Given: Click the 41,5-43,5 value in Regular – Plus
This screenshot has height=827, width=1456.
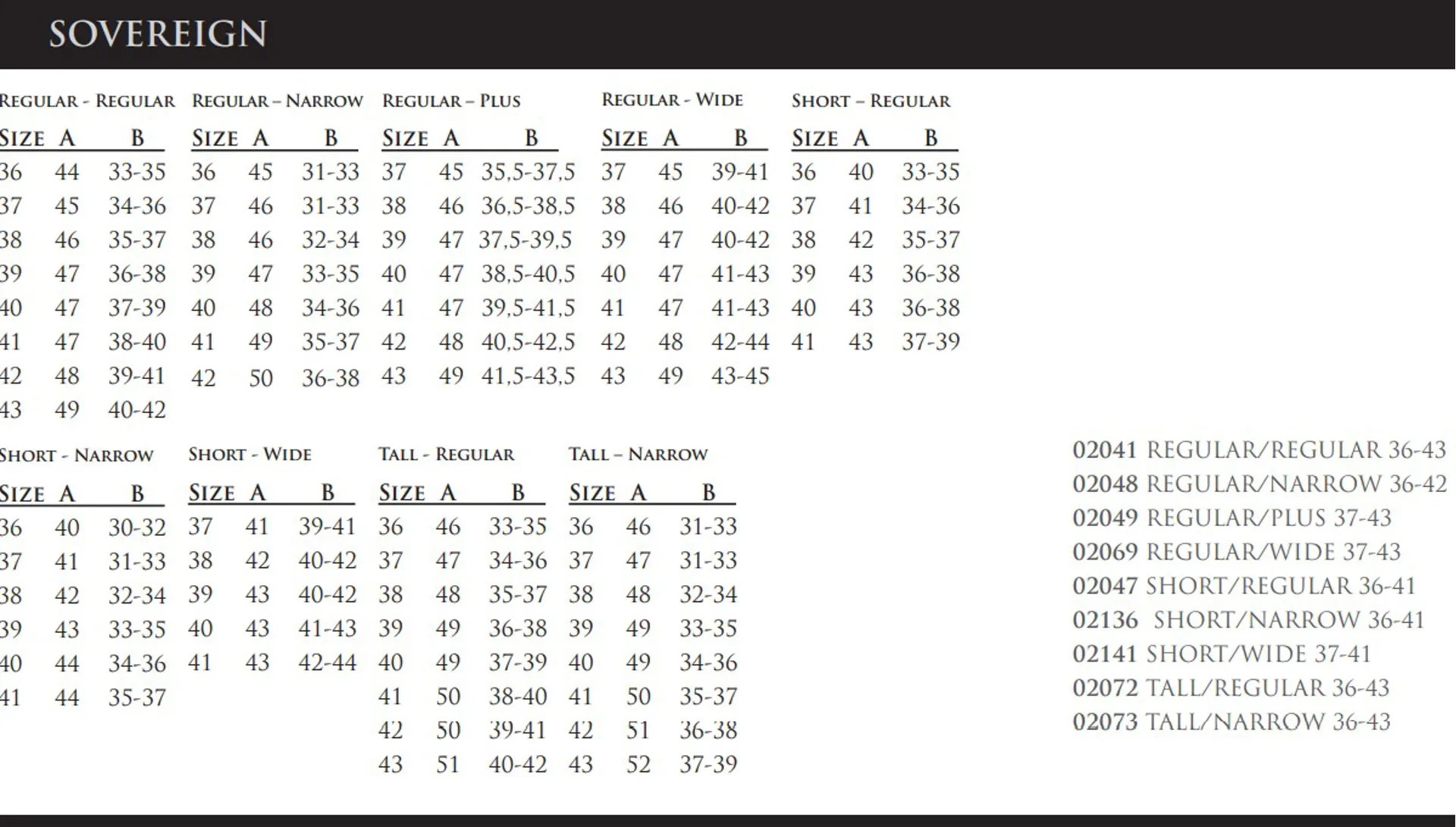Looking at the screenshot, I should [528, 376].
